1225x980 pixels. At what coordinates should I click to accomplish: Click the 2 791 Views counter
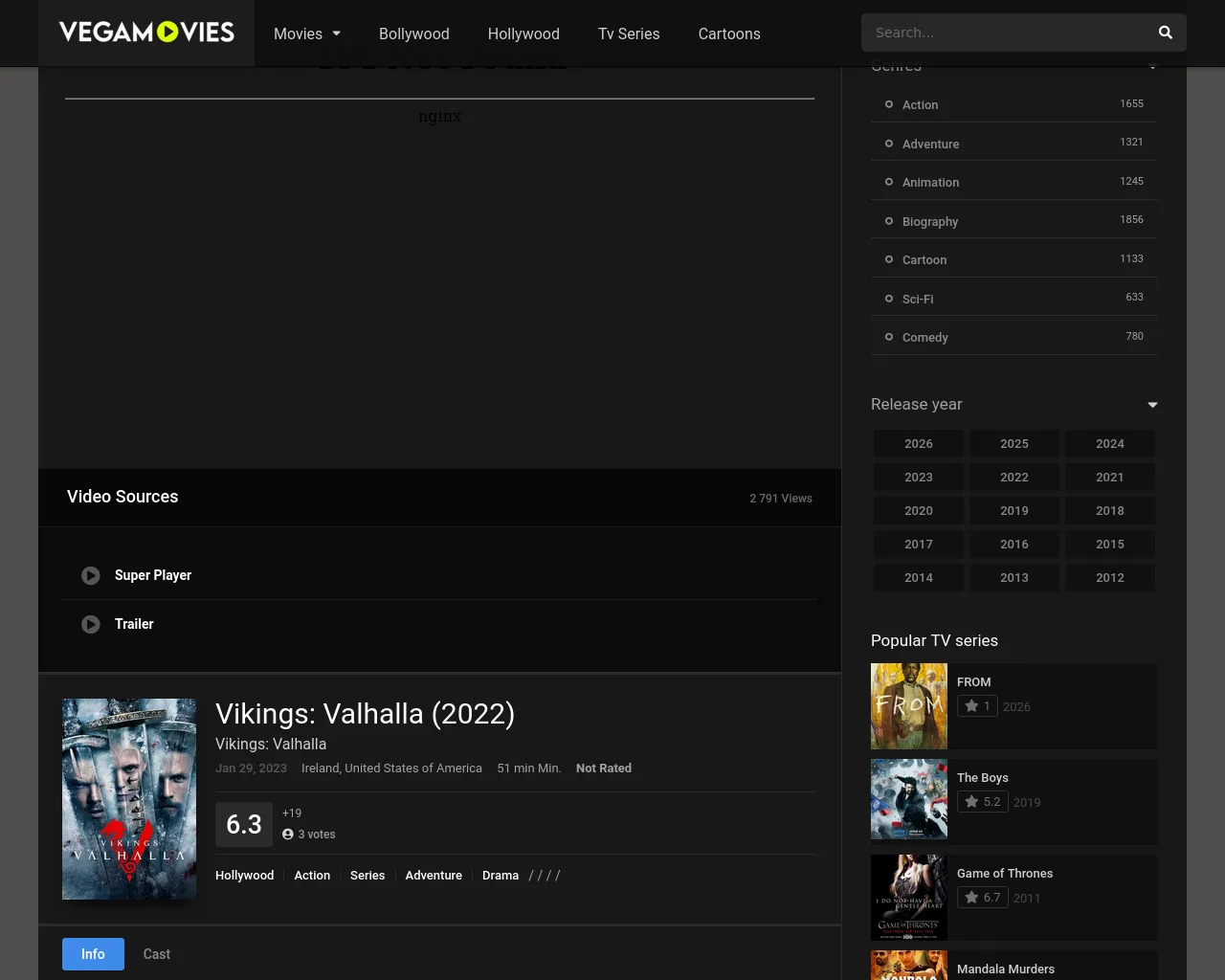(x=781, y=499)
